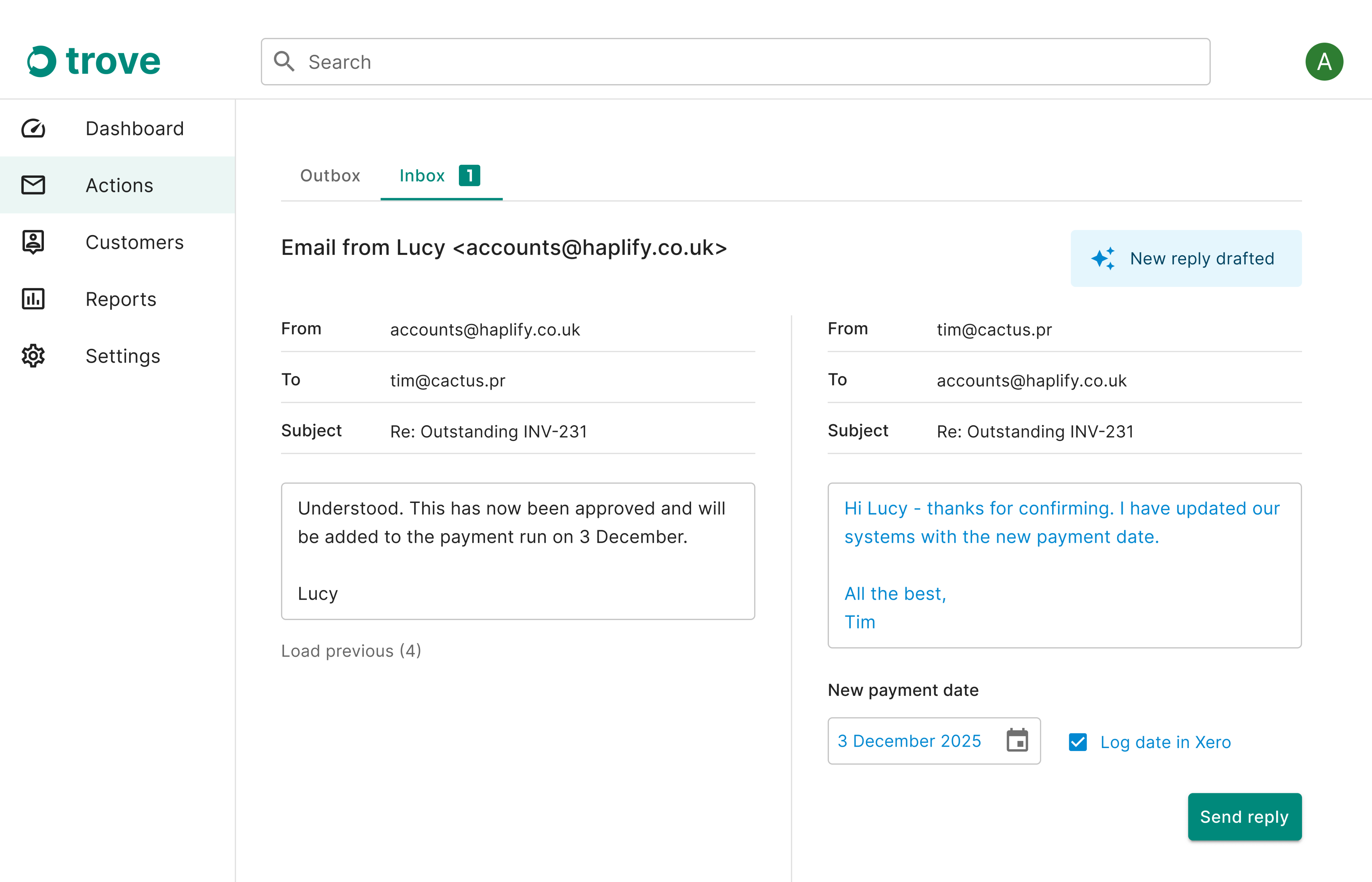Go to Reports in sidebar

[x=121, y=299]
